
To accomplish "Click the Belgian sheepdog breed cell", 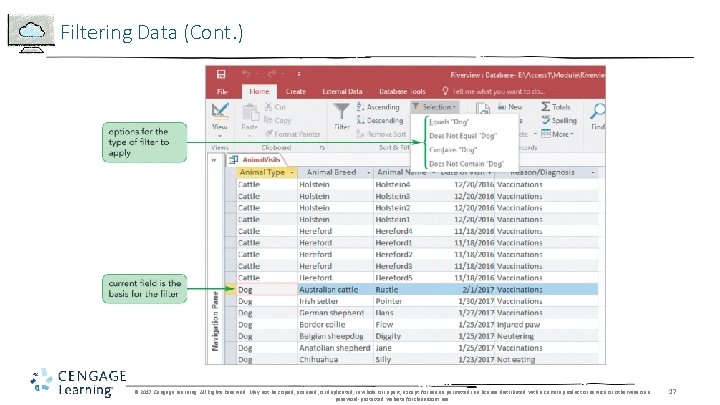I will tap(336, 336).
